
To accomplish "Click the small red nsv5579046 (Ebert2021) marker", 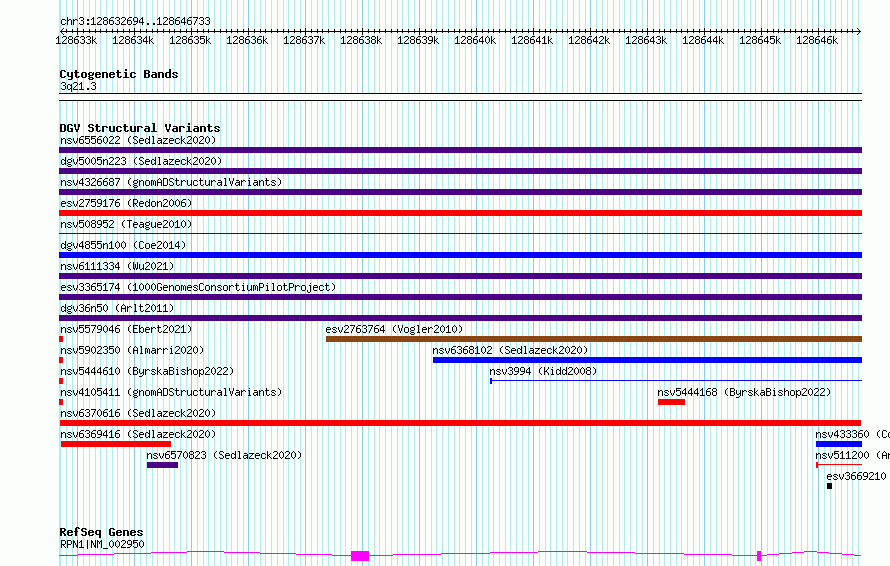I will (61, 339).
